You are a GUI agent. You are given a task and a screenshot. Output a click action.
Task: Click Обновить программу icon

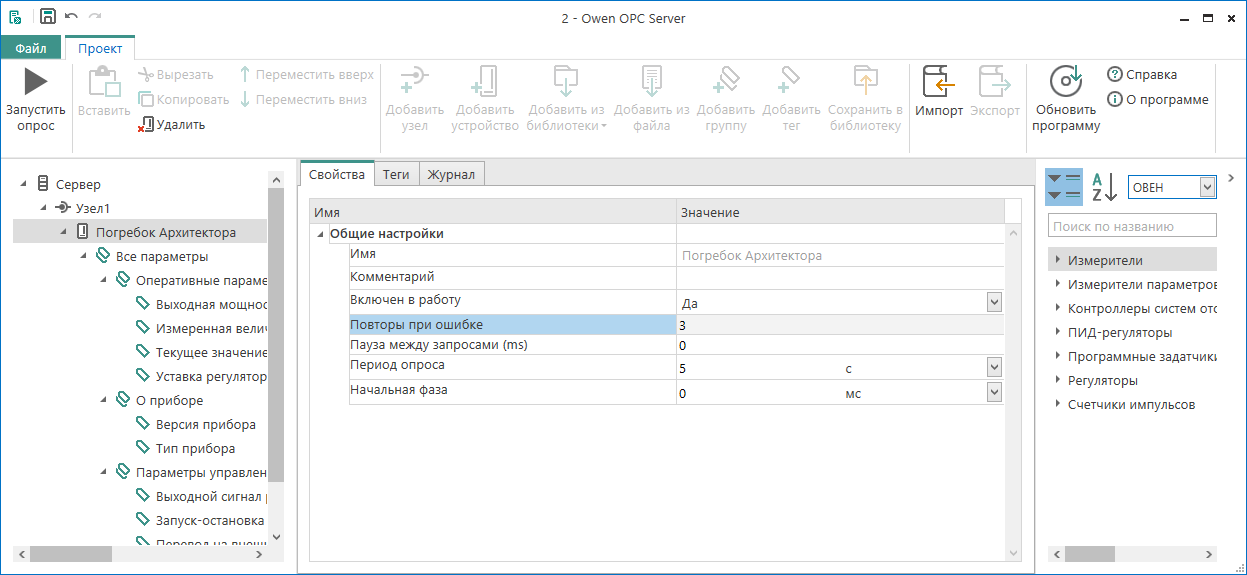point(1065,82)
